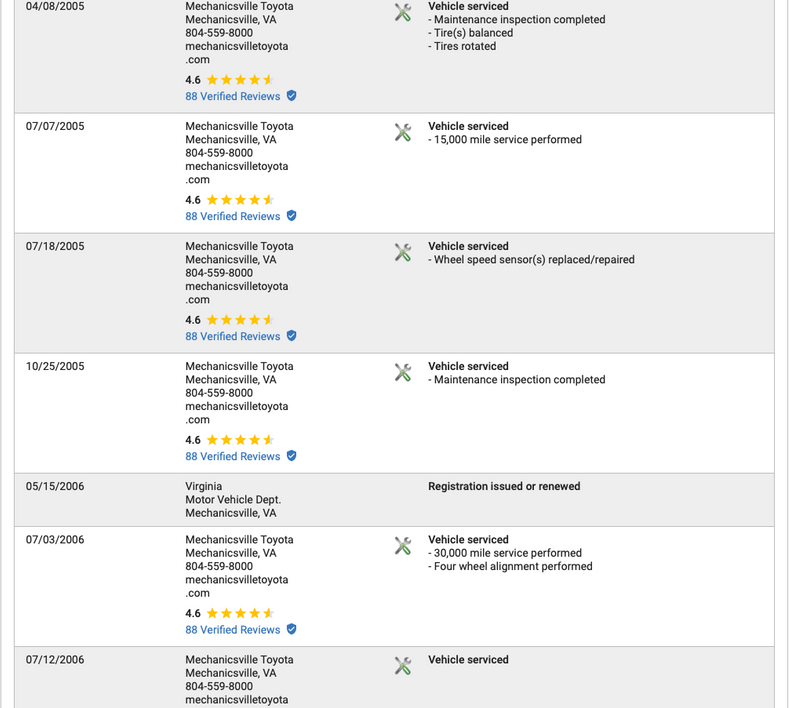
Task: Click the Registration issued or renewed entry
Action: tap(504, 486)
